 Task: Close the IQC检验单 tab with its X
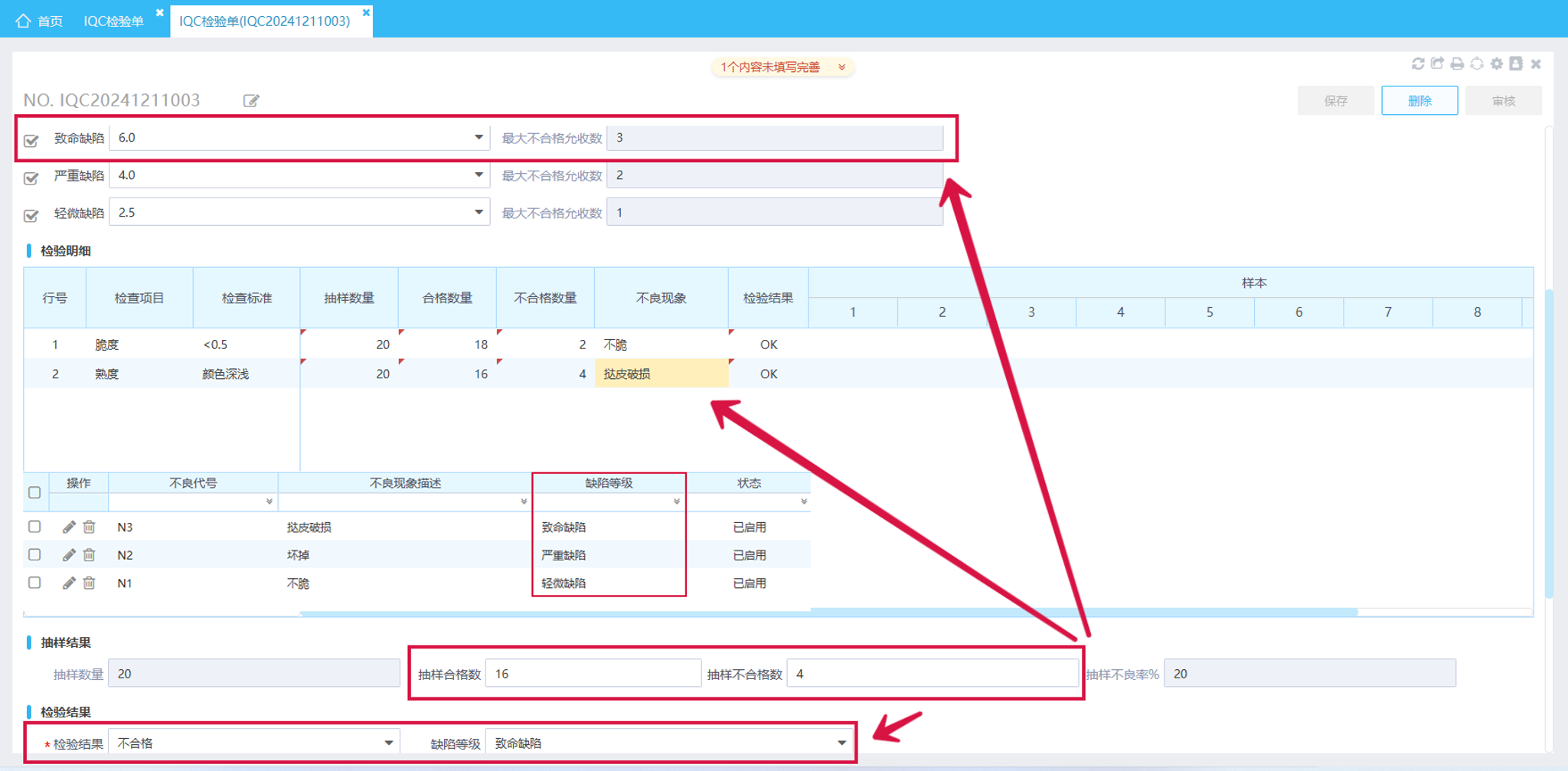(159, 12)
